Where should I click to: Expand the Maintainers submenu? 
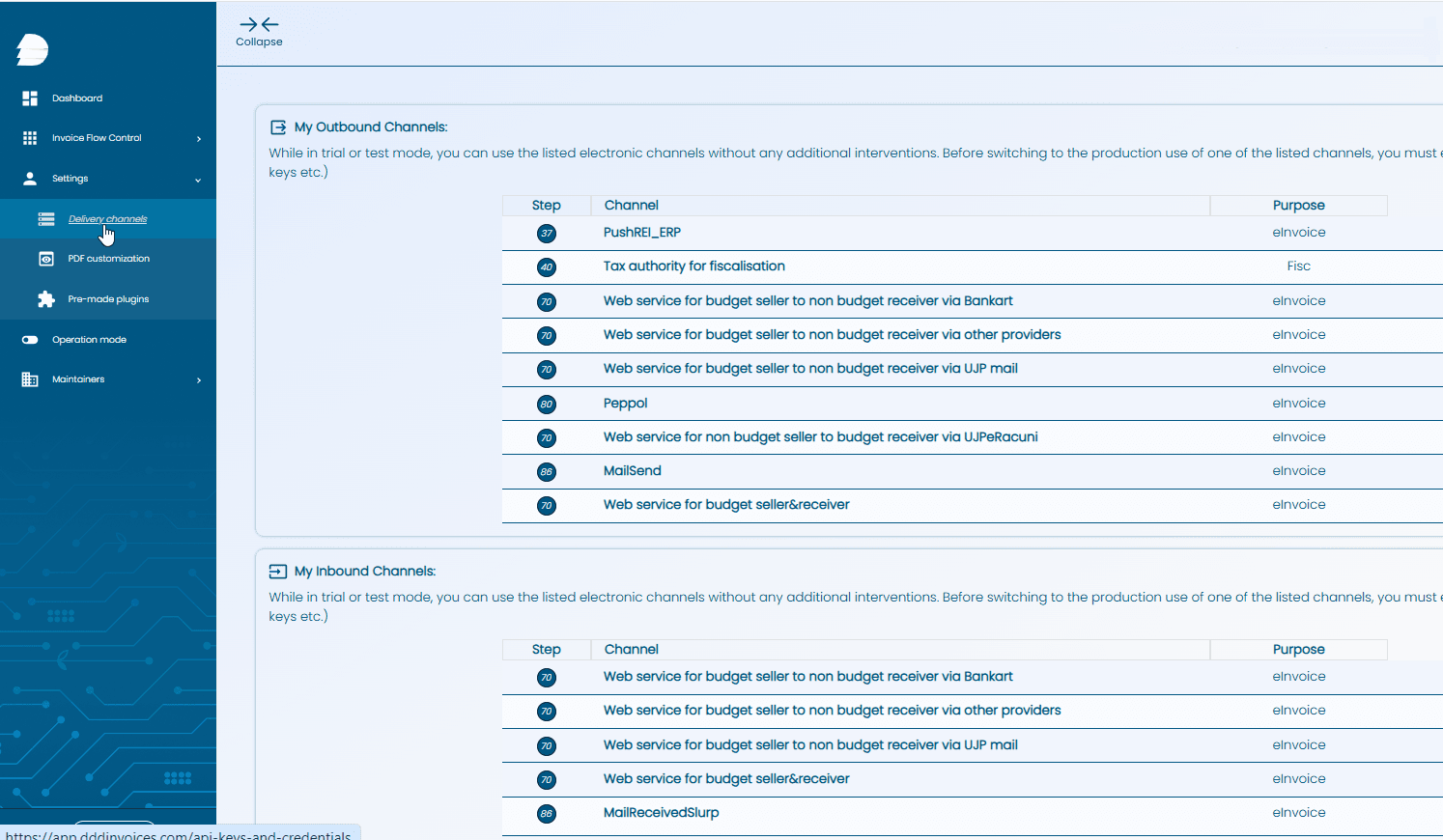click(200, 378)
